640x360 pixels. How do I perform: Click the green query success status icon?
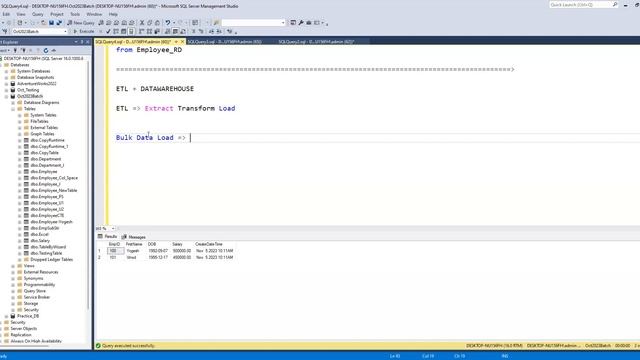point(98,346)
